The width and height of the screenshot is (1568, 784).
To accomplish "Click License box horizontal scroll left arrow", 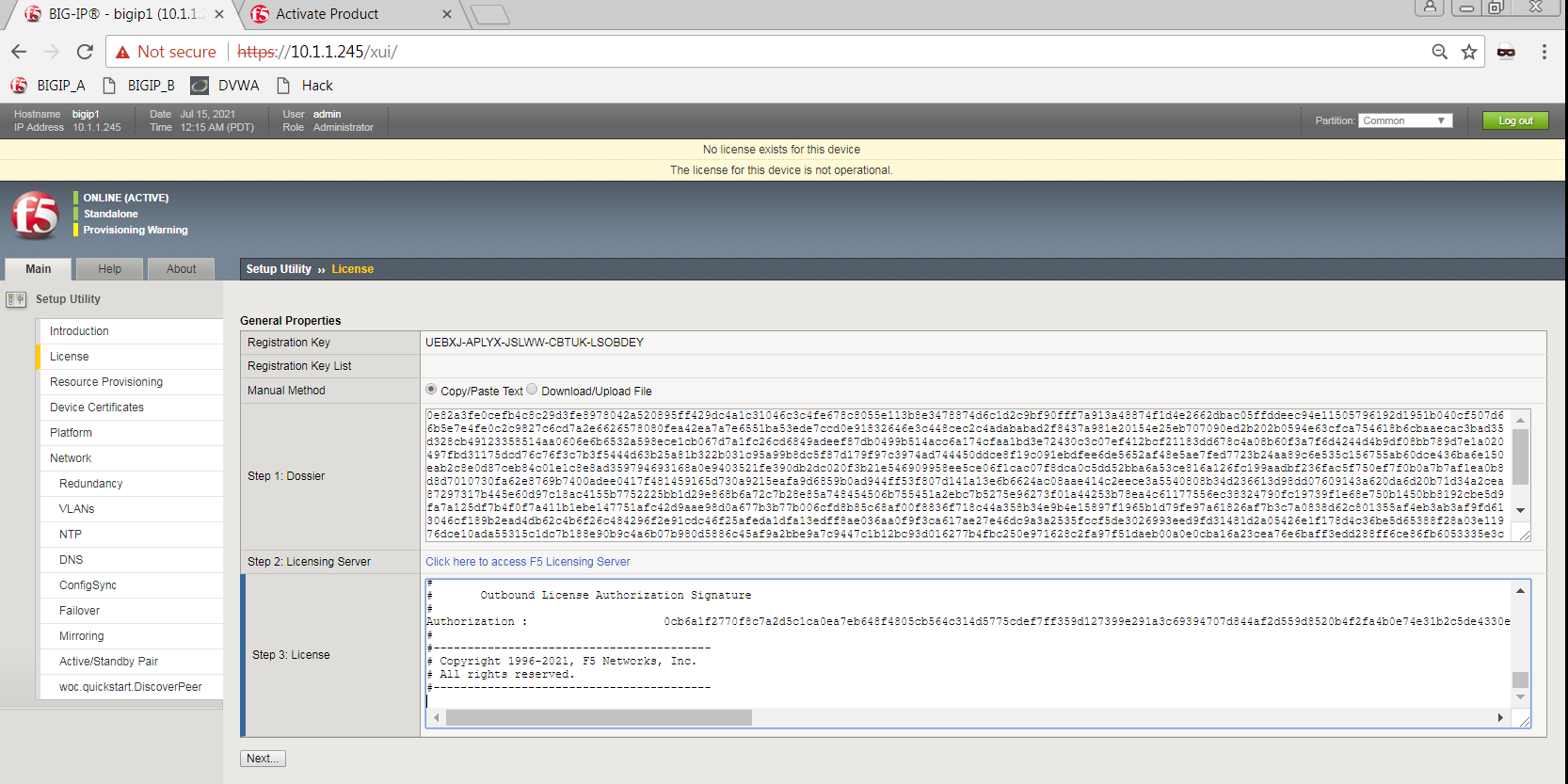I will point(436,717).
